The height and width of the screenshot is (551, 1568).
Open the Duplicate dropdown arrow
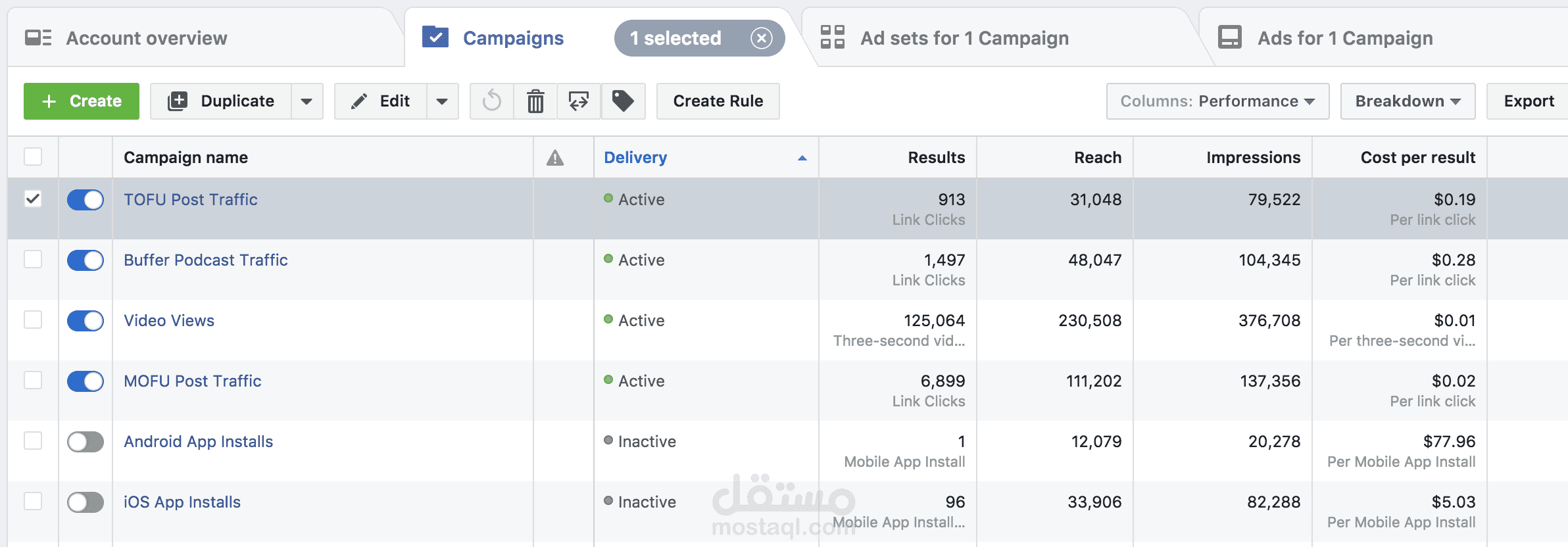[x=306, y=101]
